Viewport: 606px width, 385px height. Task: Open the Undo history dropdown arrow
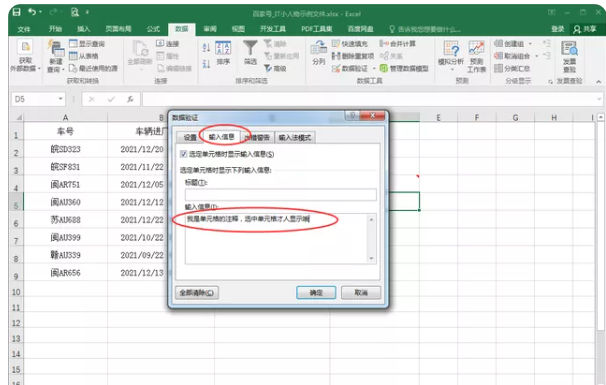point(41,12)
